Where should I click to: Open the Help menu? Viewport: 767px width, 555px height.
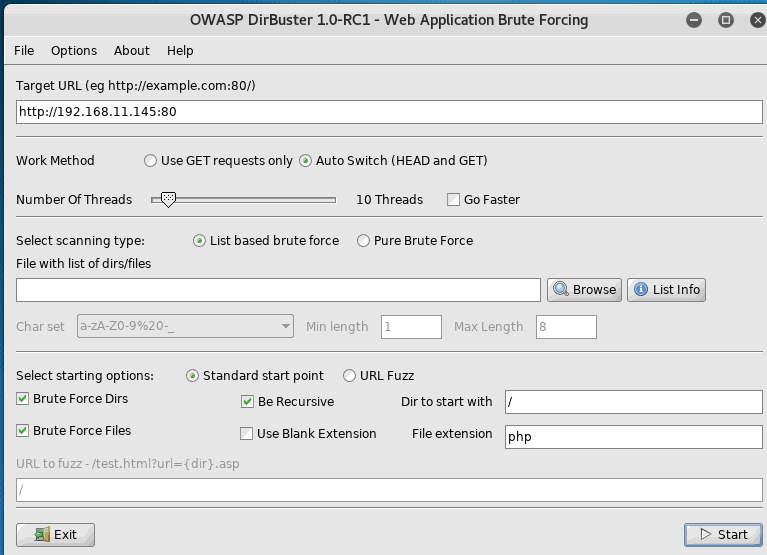(x=180, y=51)
